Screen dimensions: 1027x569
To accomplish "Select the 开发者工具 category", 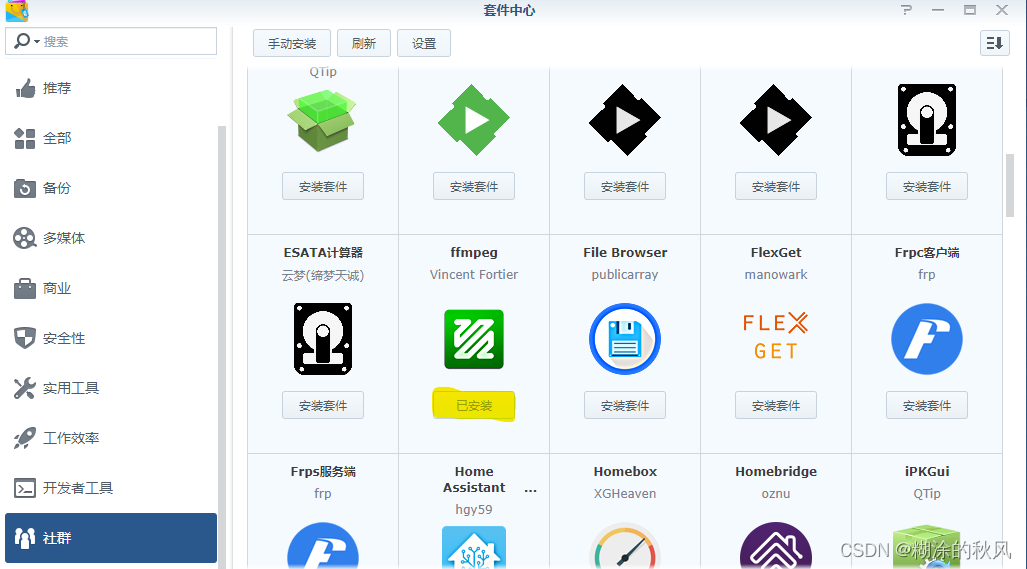I will pyautogui.click(x=111, y=488).
